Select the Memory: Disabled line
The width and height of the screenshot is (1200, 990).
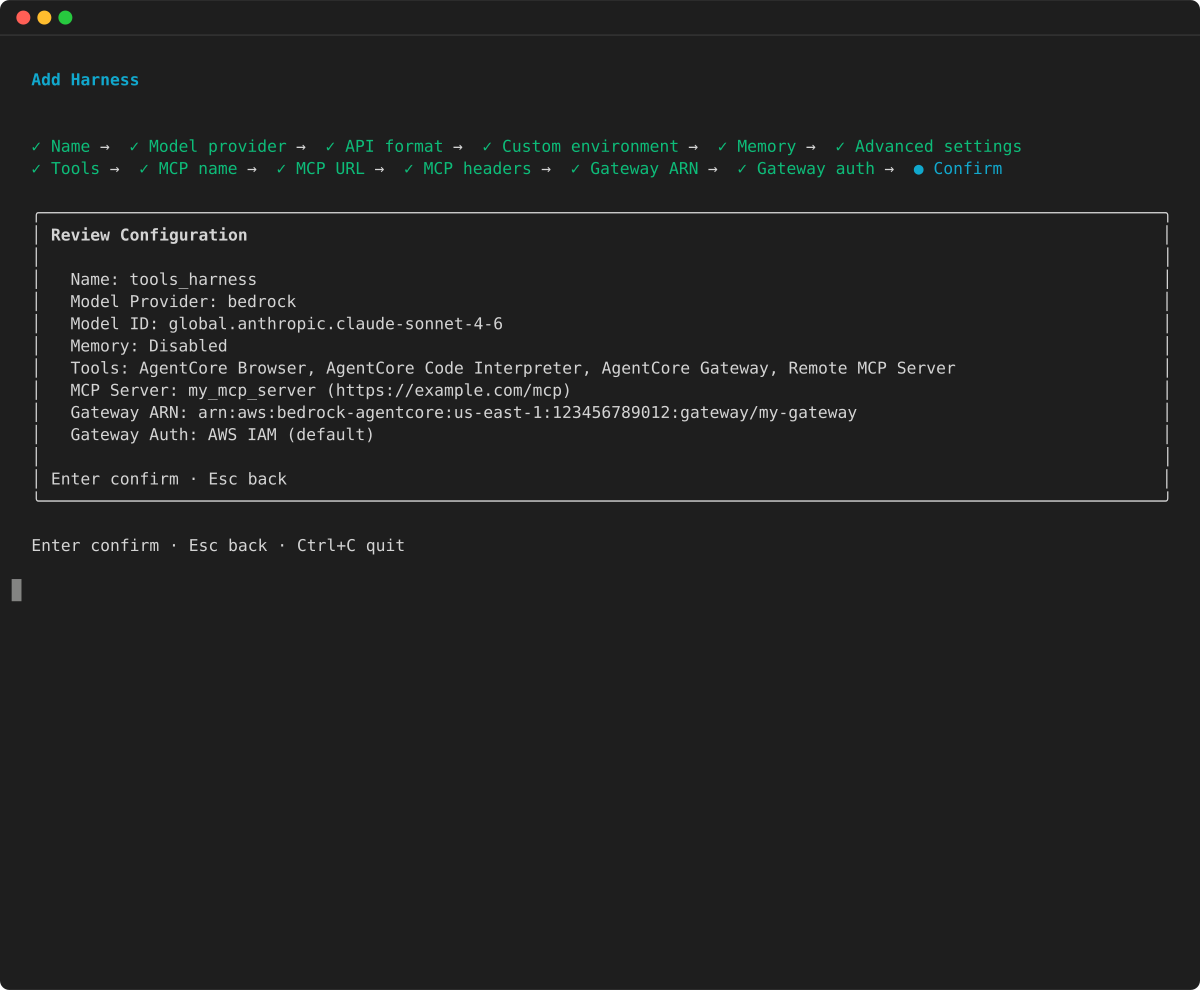[149, 346]
